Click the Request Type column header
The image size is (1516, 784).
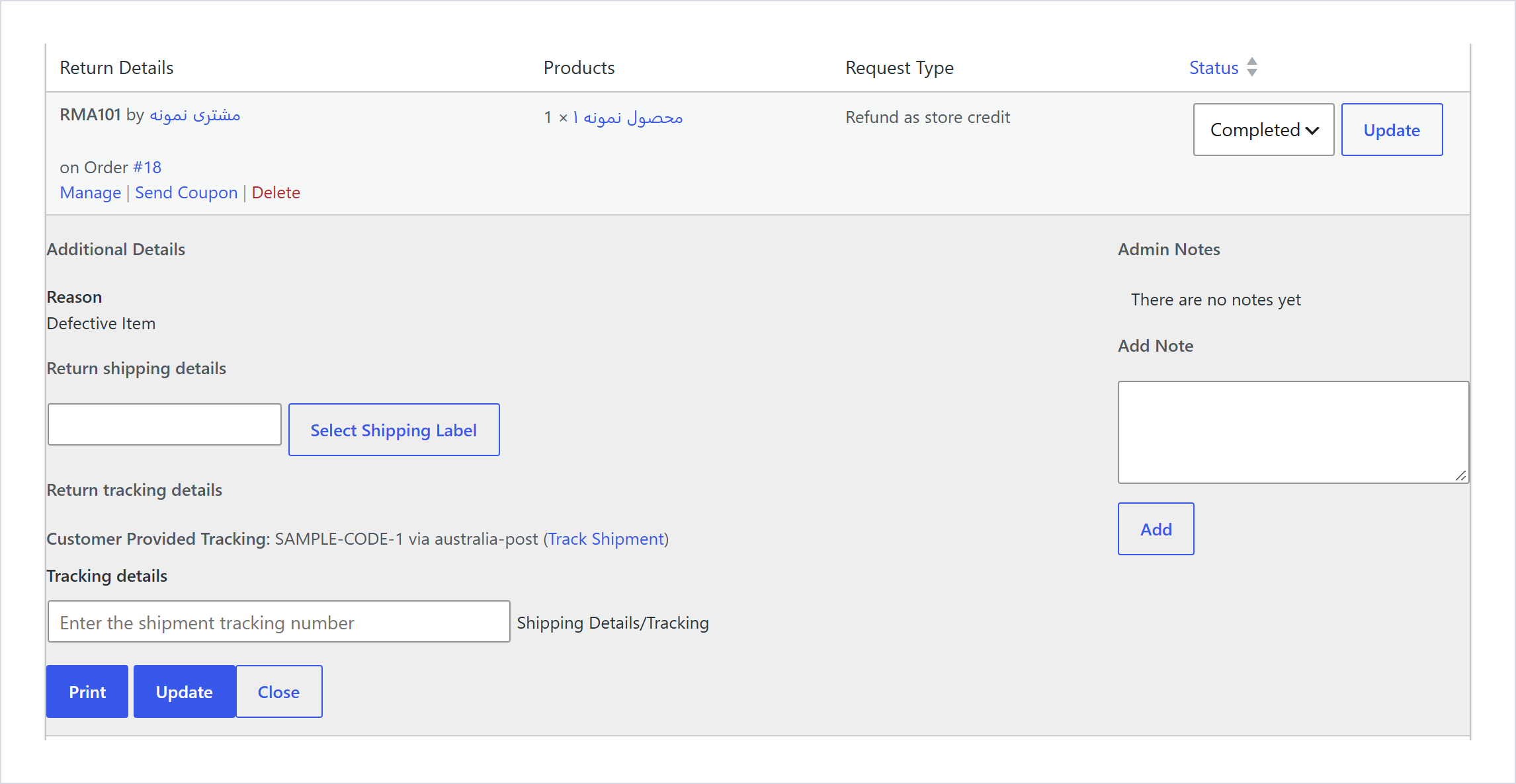900,67
